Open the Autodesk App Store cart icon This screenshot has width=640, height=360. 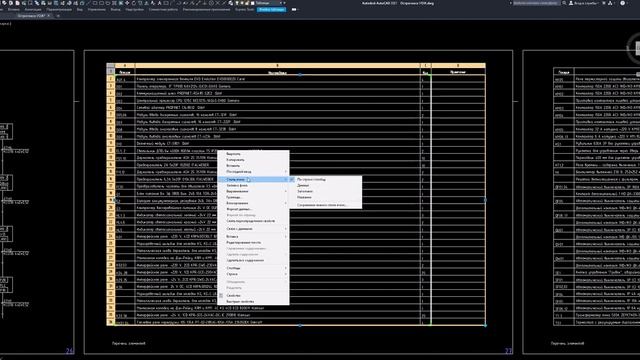[604, 3]
